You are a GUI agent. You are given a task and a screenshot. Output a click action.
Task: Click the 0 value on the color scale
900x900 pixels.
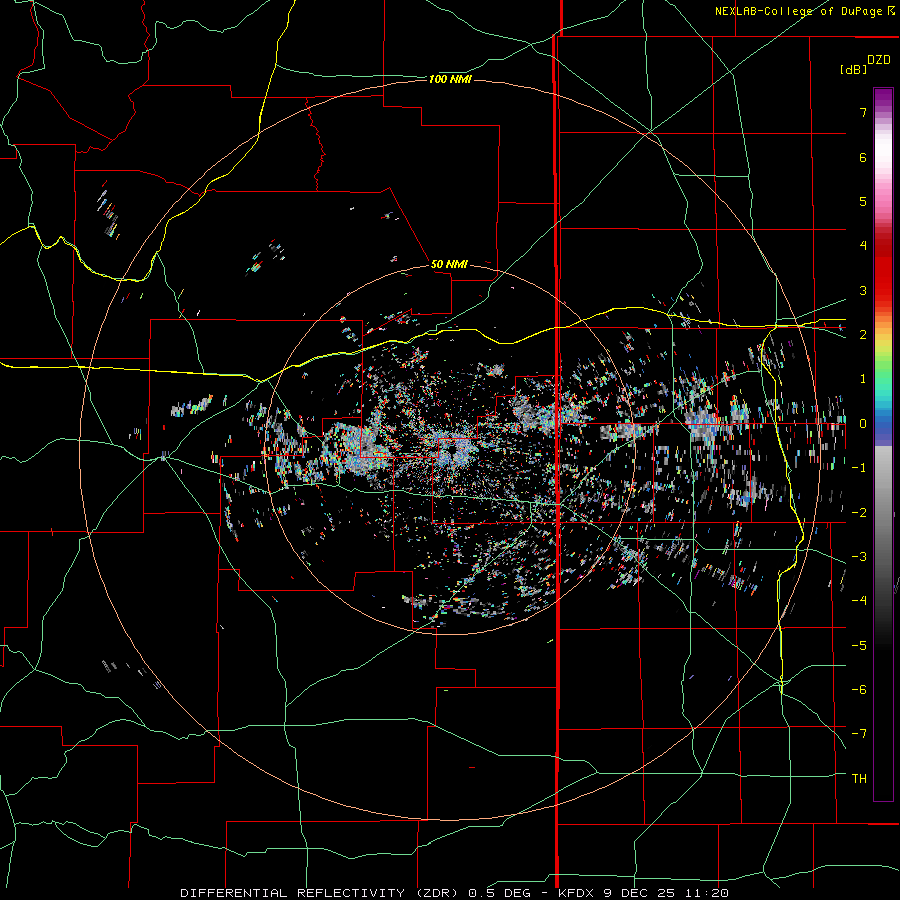point(863,424)
